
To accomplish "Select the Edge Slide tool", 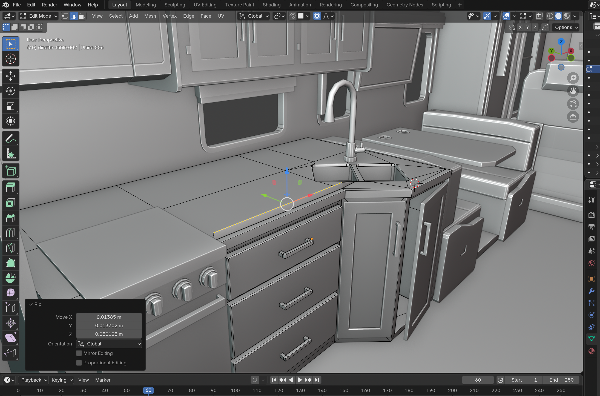I will [10, 308].
